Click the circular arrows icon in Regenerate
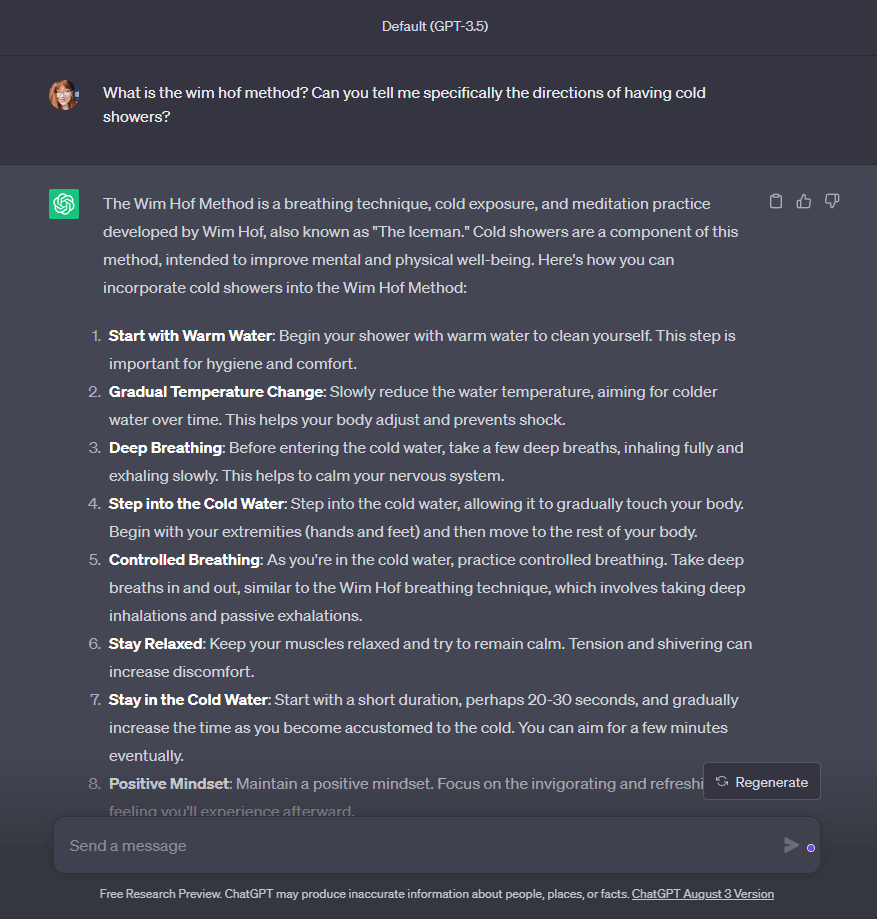 click(722, 781)
